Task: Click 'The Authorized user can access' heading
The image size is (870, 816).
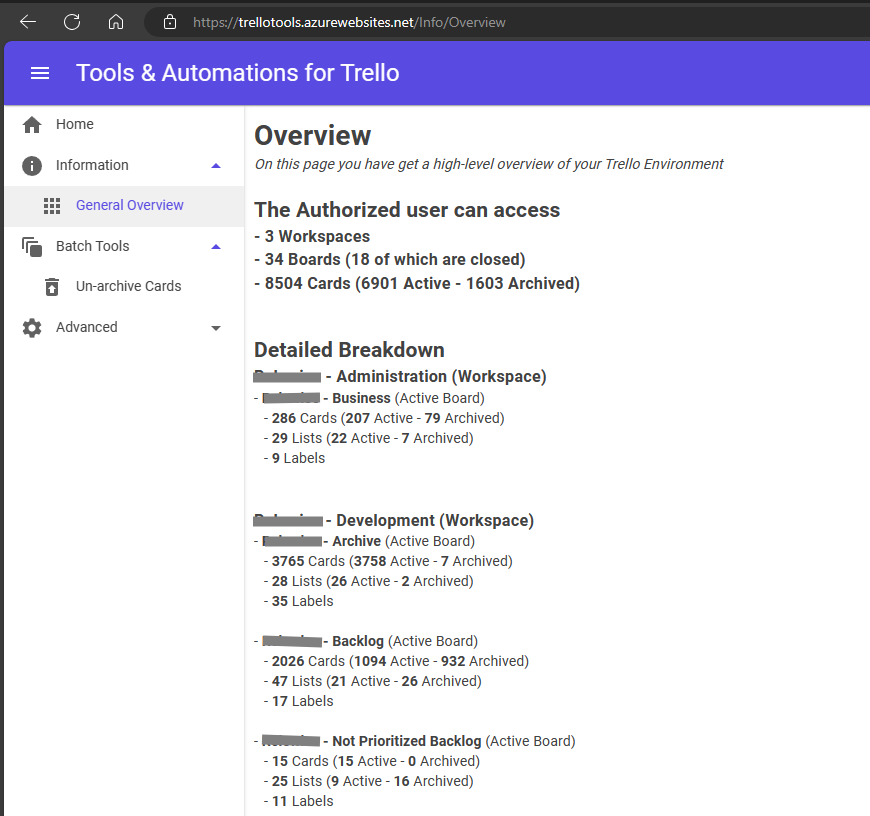Action: (407, 210)
